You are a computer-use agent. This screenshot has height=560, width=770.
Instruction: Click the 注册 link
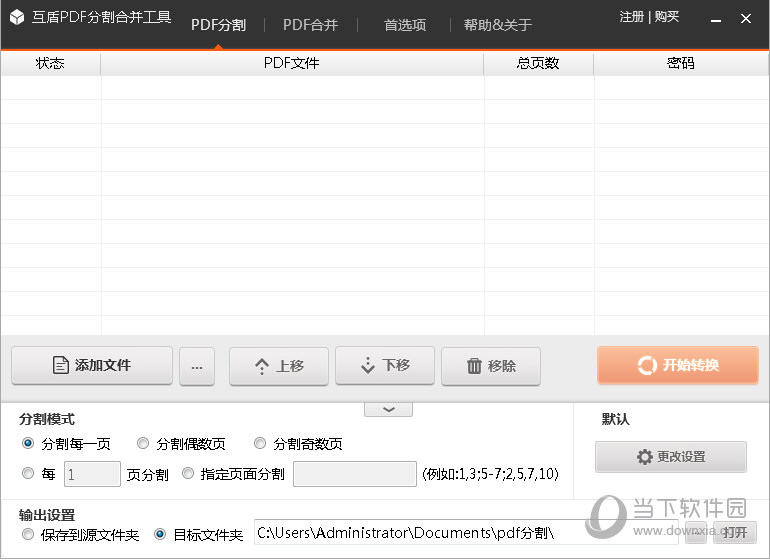[632, 17]
